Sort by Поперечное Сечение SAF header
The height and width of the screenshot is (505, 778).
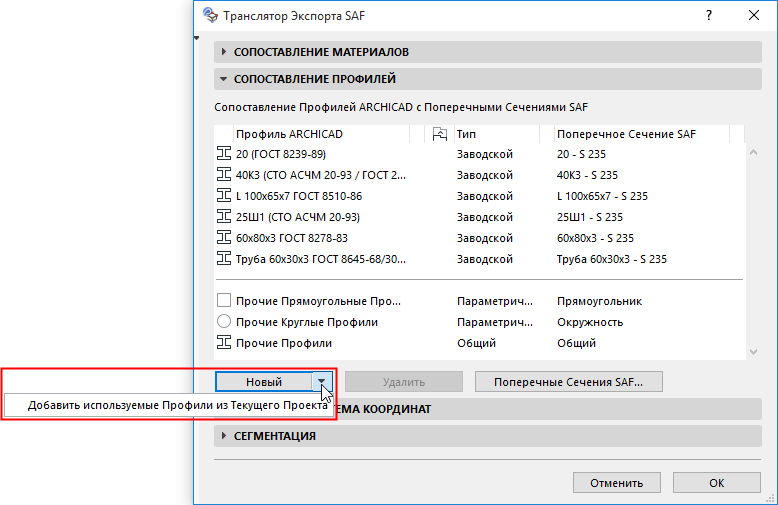(642, 134)
